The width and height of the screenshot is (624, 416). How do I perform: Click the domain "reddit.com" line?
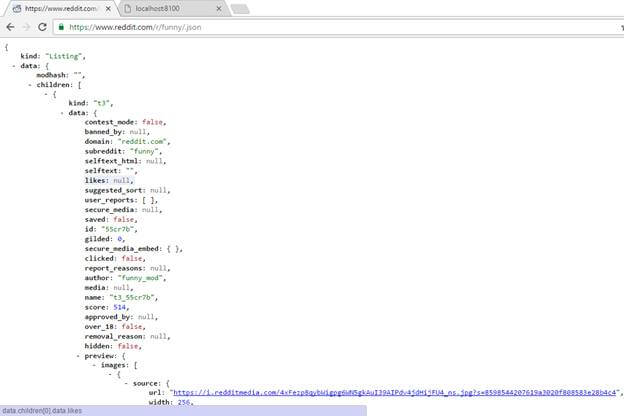[x=127, y=141]
